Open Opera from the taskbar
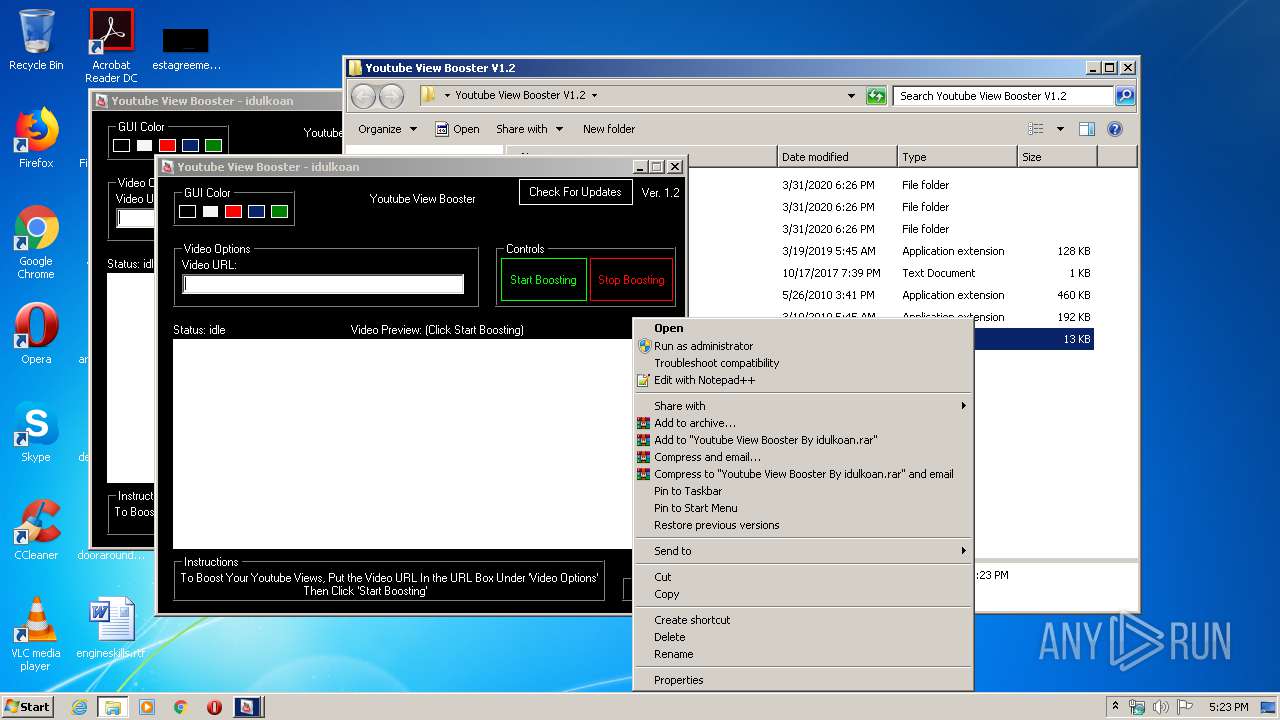Screen dimensions: 1280x720 214,707
